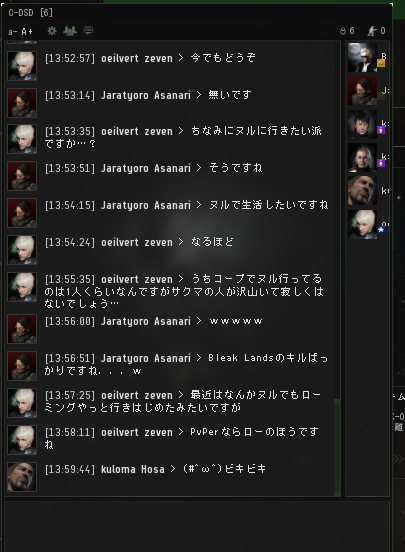
Task: Decrease chat font size with a- button
Action: pyautogui.click(x=12, y=32)
